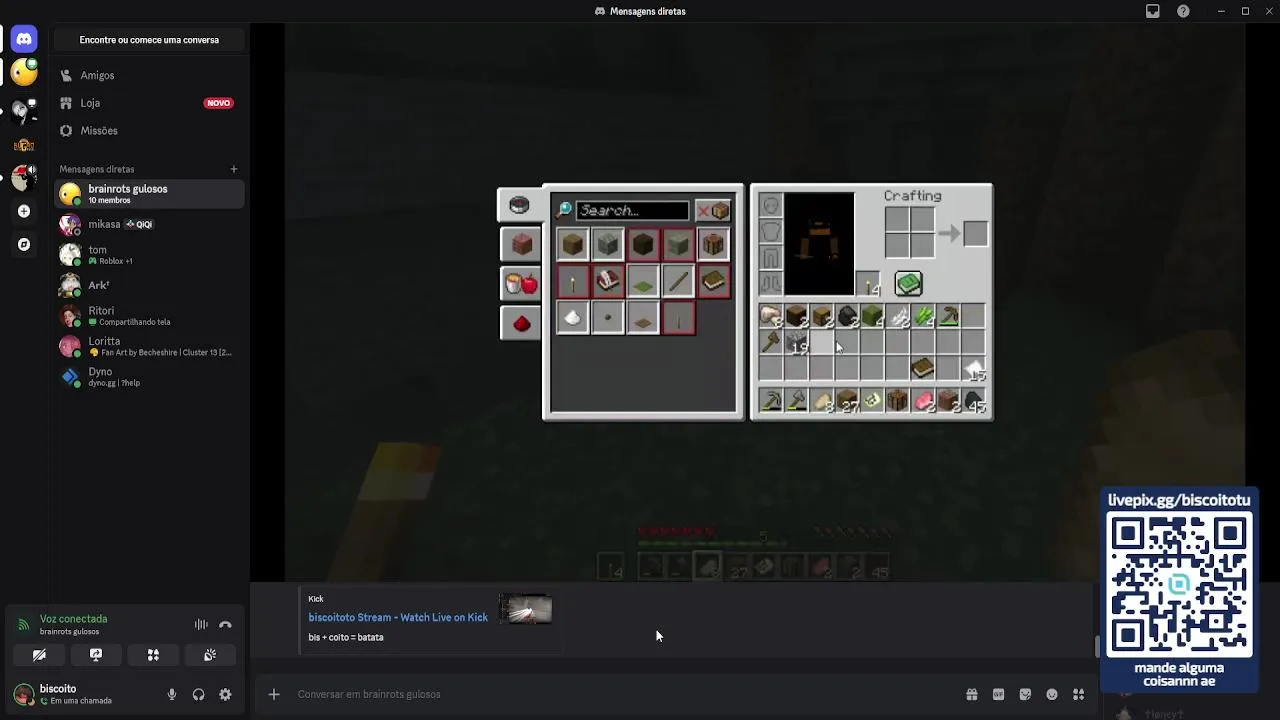Open mikasa direct message
Image resolution: width=1280 pixels, height=720 pixels.
coord(149,224)
